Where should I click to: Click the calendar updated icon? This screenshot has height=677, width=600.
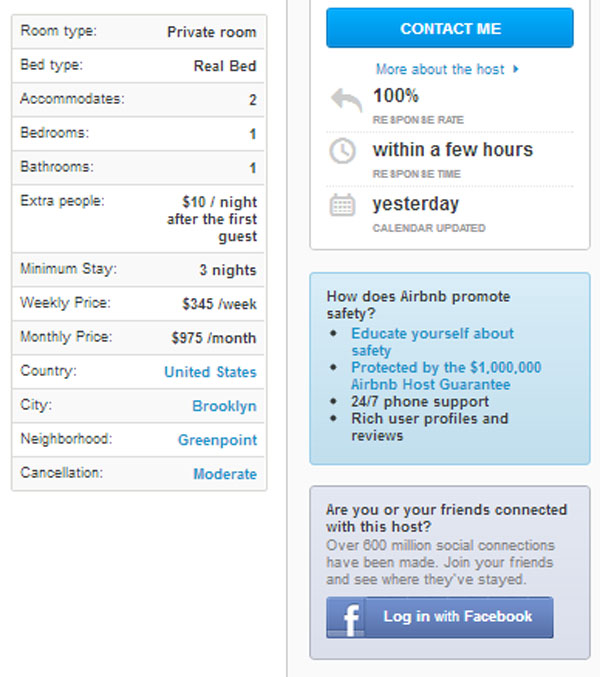(343, 206)
